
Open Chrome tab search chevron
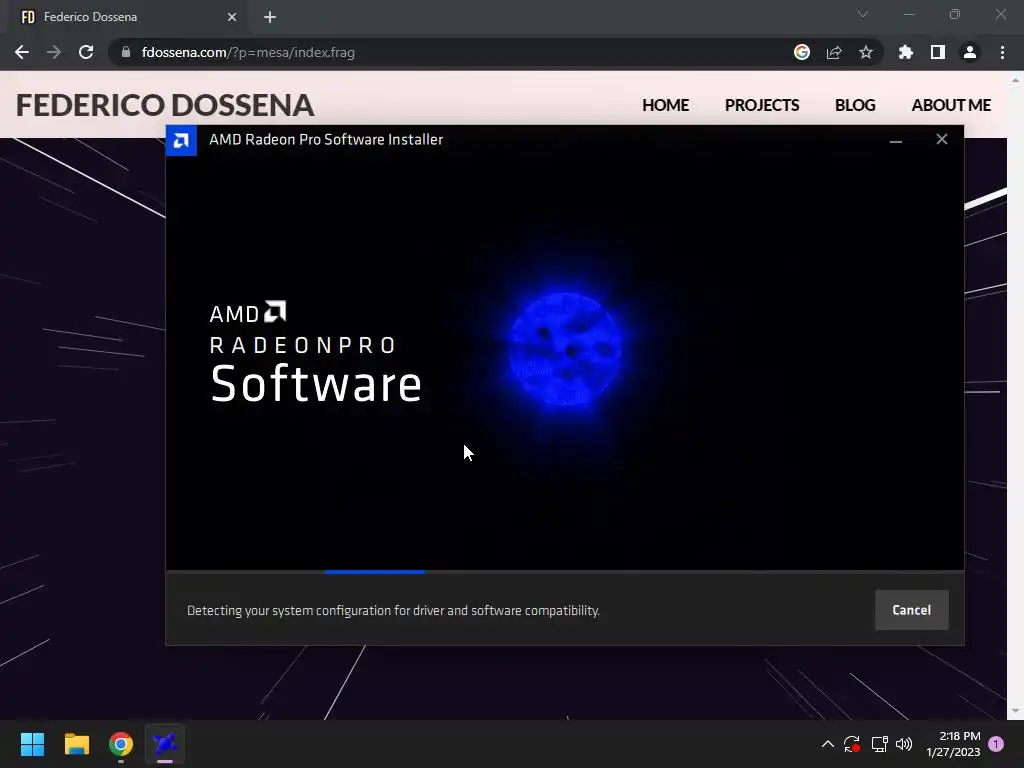863,14
